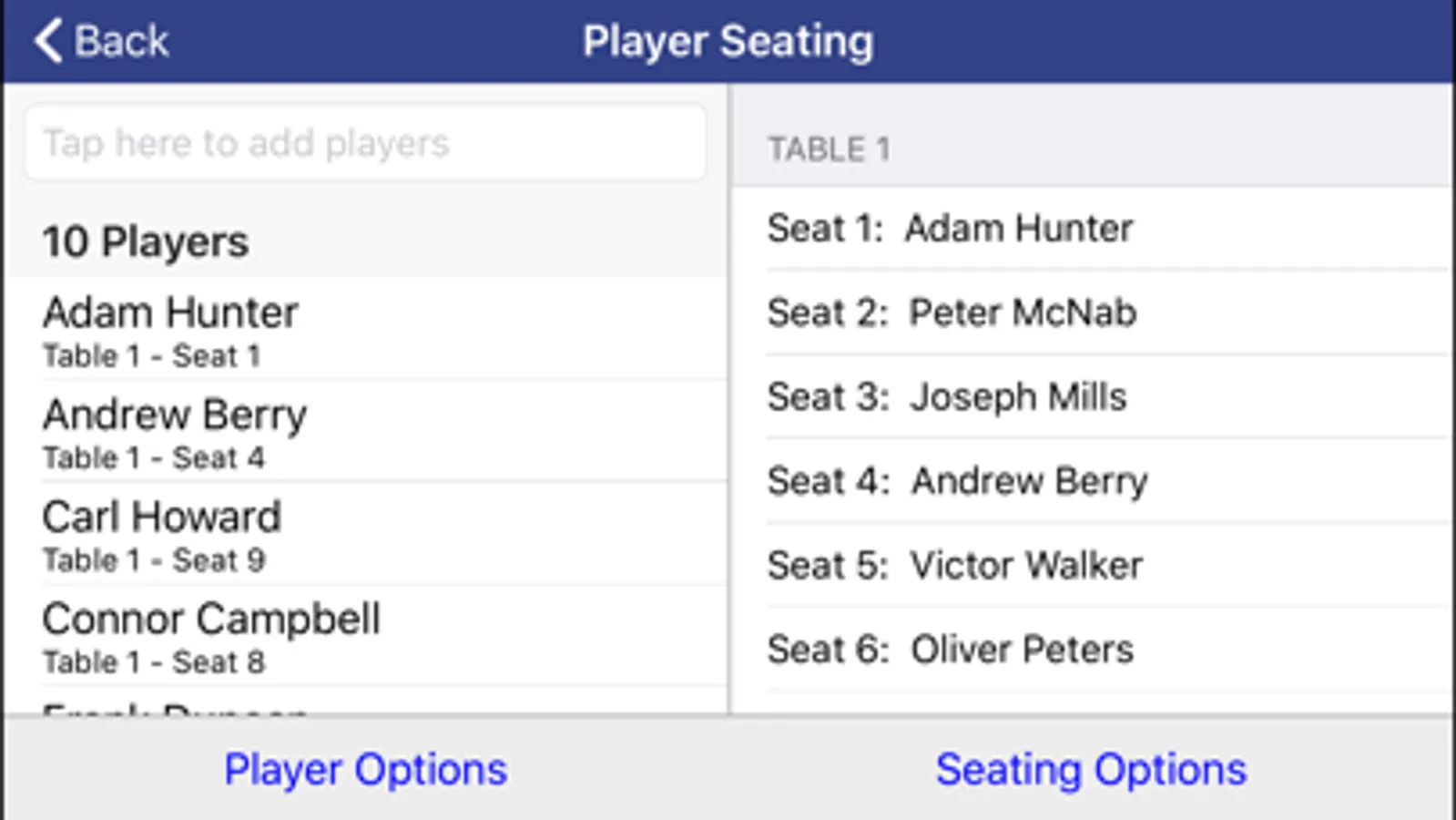This screenshot has width=1456, height=820.
Task: Click the '10 Players' list header
Action: (x=146, y=242)
